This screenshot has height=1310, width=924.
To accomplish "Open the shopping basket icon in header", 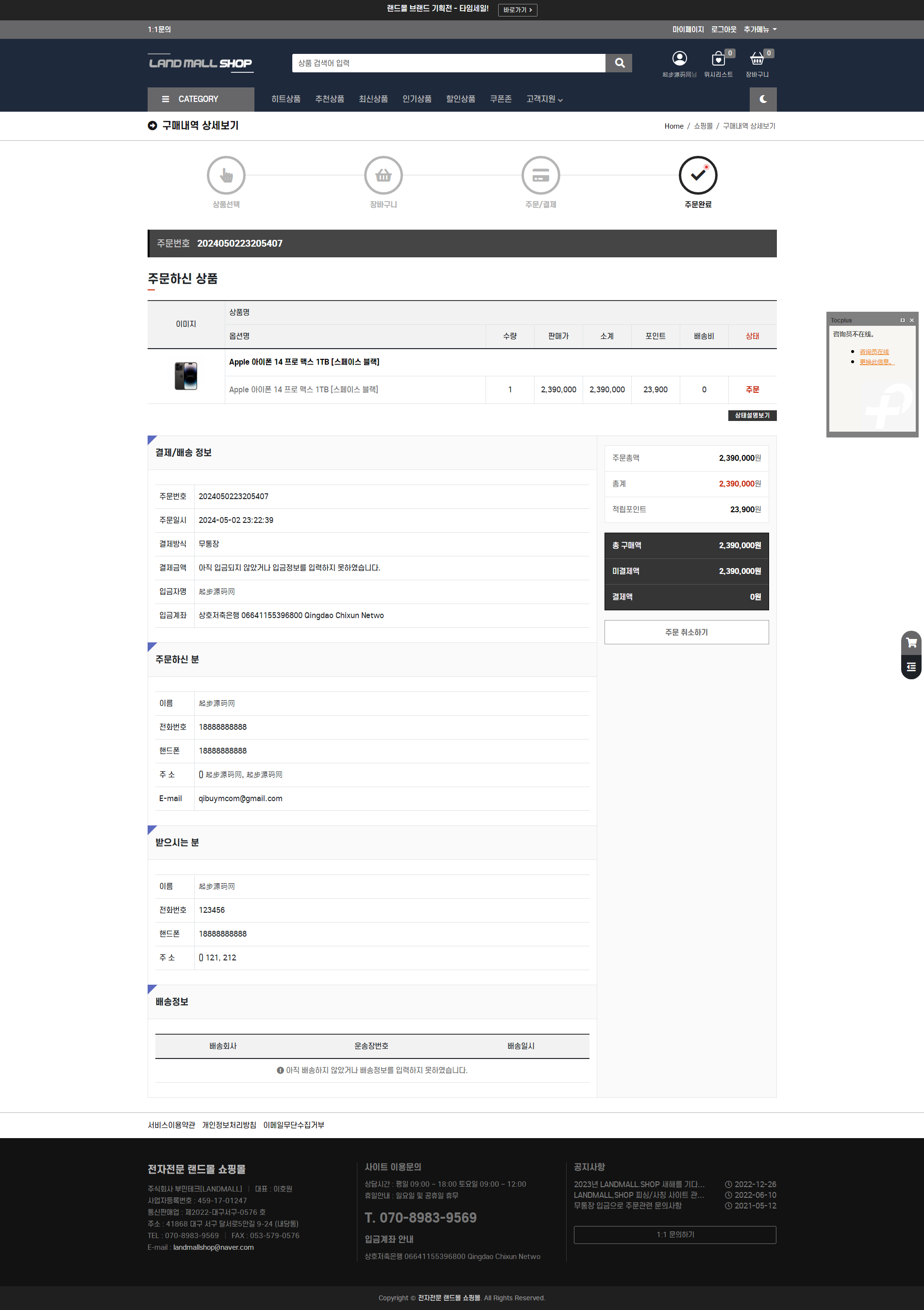I will [x=757, y=59].
